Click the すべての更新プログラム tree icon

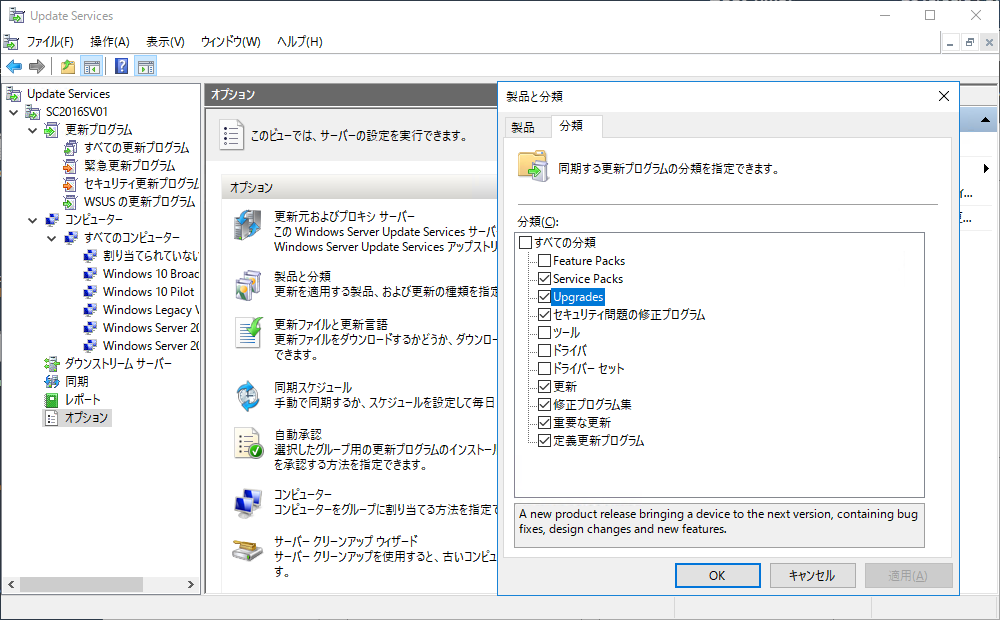[70, 148]
